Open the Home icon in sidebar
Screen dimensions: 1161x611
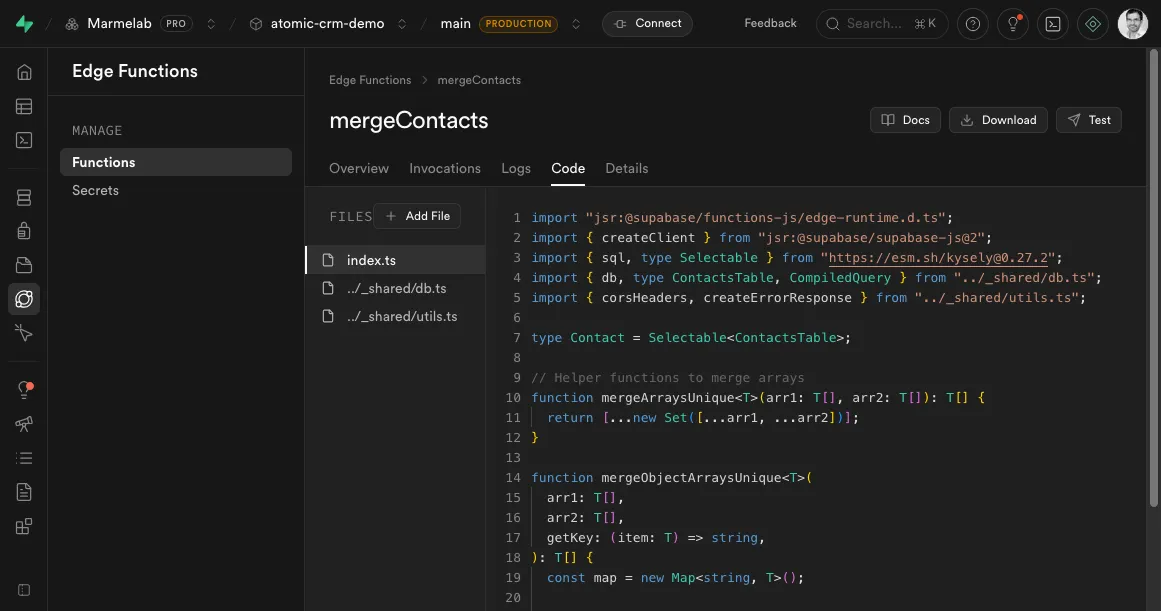click(24, 72)
